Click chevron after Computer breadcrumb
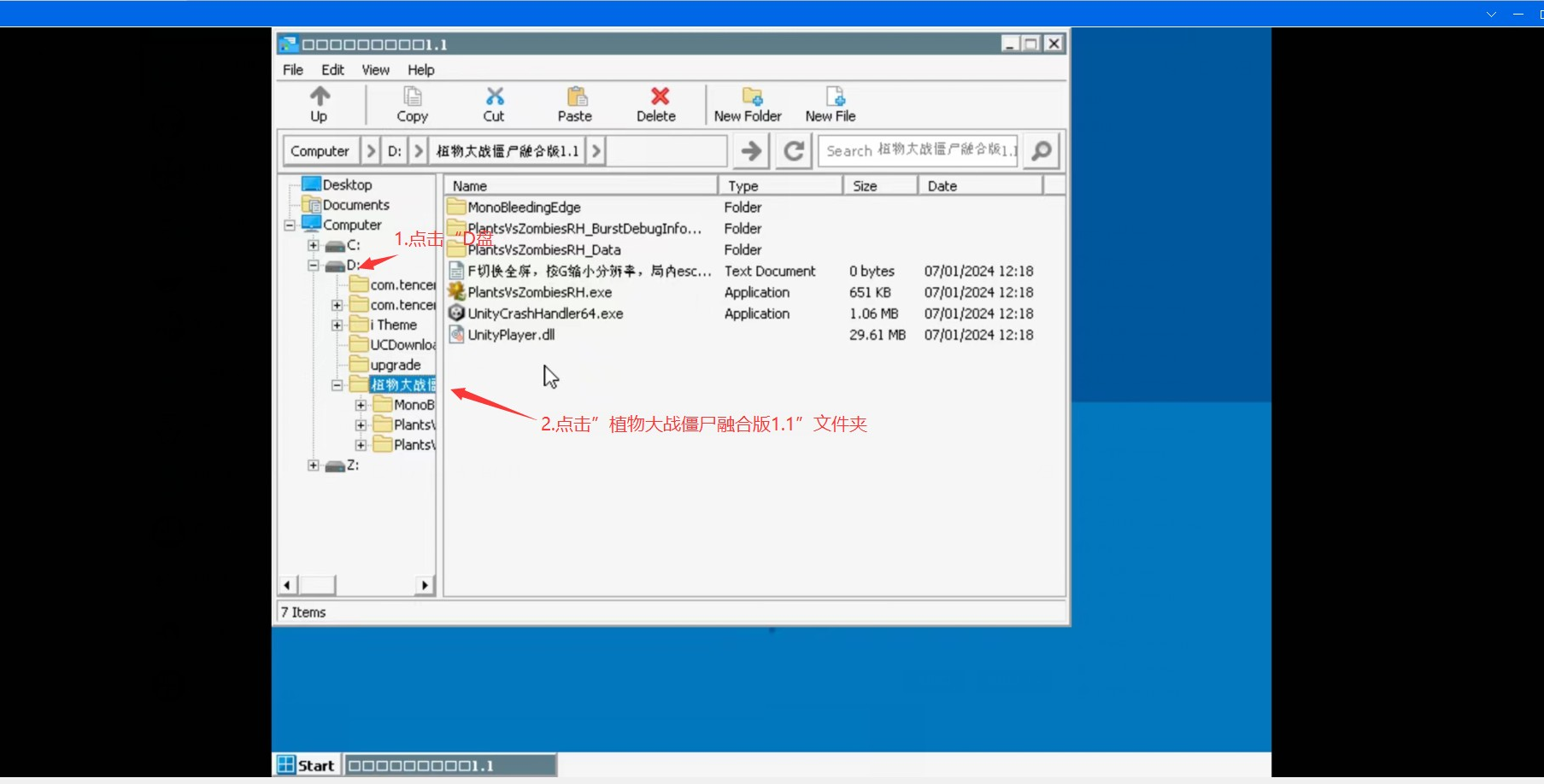Viewport: 1544px width, 784px height. (x=371, y=151)
